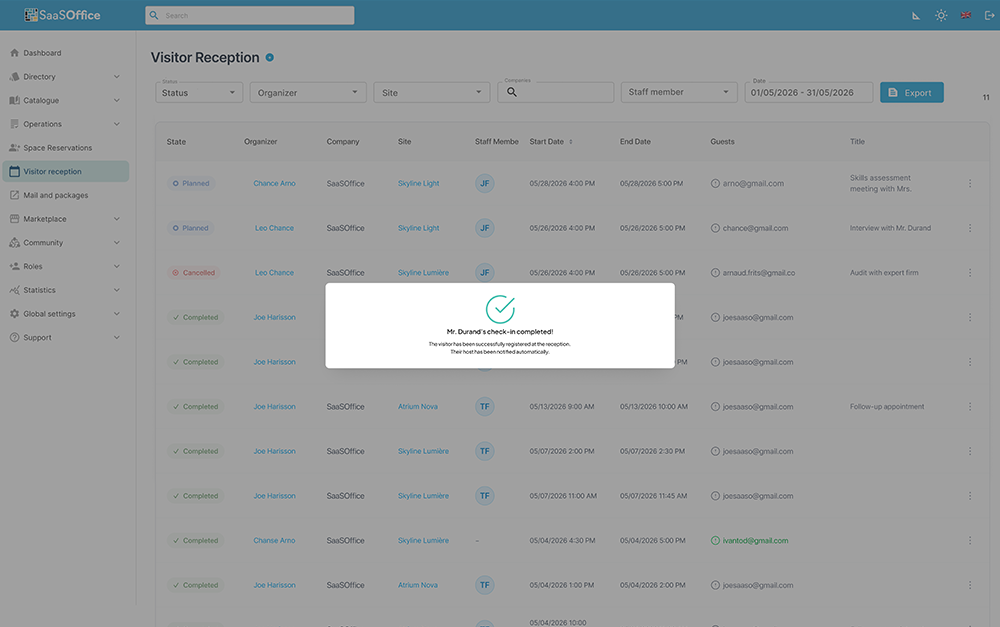This screenshot has width=1000, height=627.
Task: Click the End Date column header
Action: (x=635, y=142)
